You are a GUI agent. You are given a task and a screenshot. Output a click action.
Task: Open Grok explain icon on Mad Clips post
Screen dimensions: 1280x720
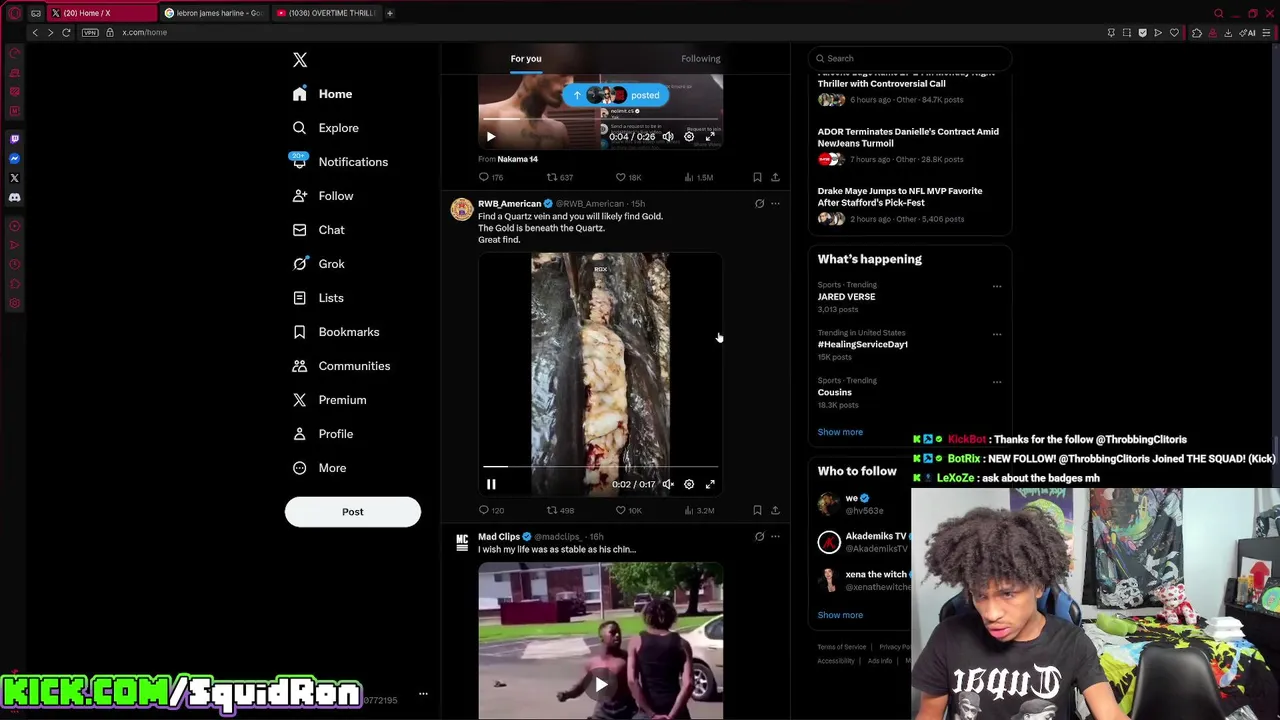click(x=759, y=537)
